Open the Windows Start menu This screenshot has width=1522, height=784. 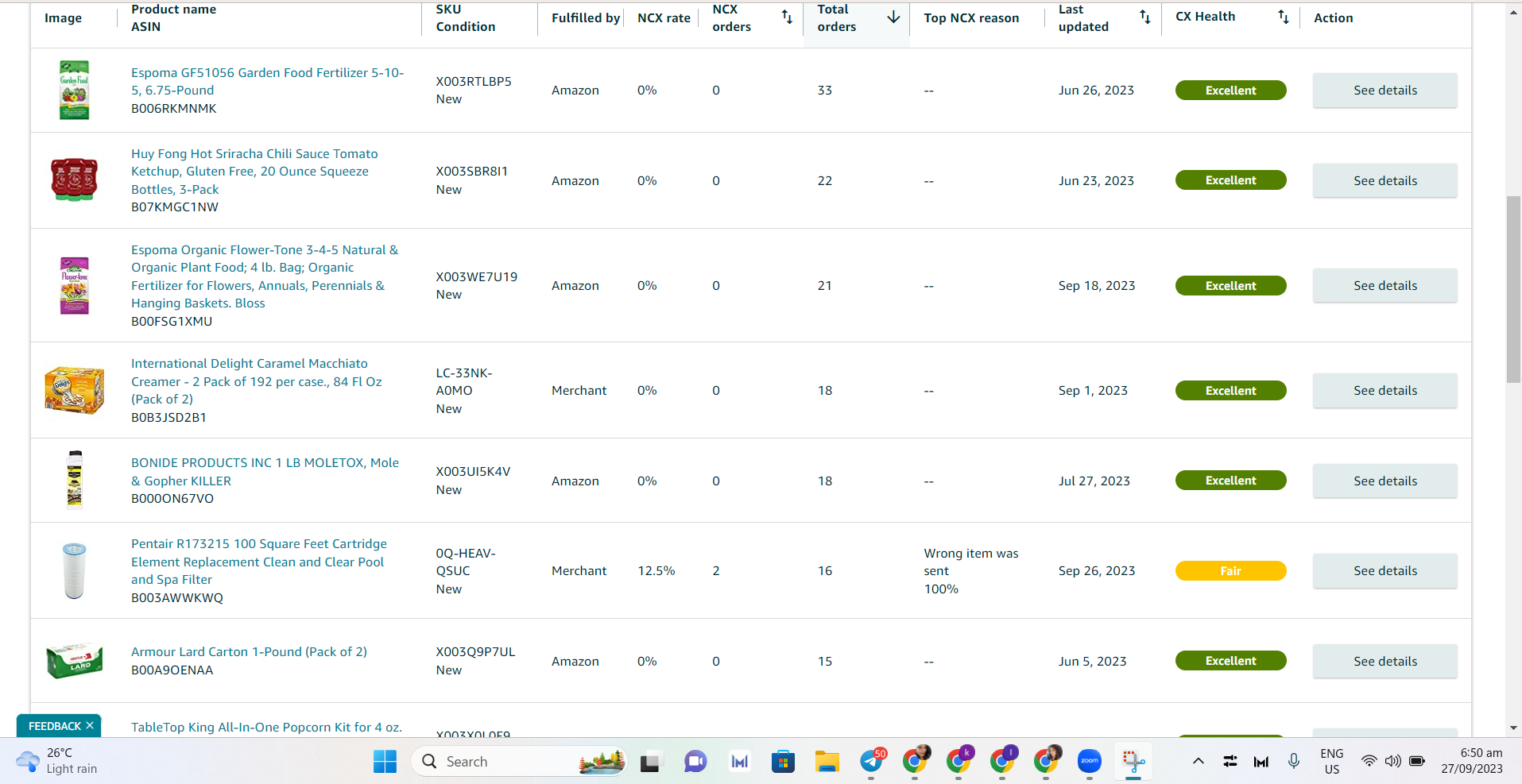tap(385, 762)
